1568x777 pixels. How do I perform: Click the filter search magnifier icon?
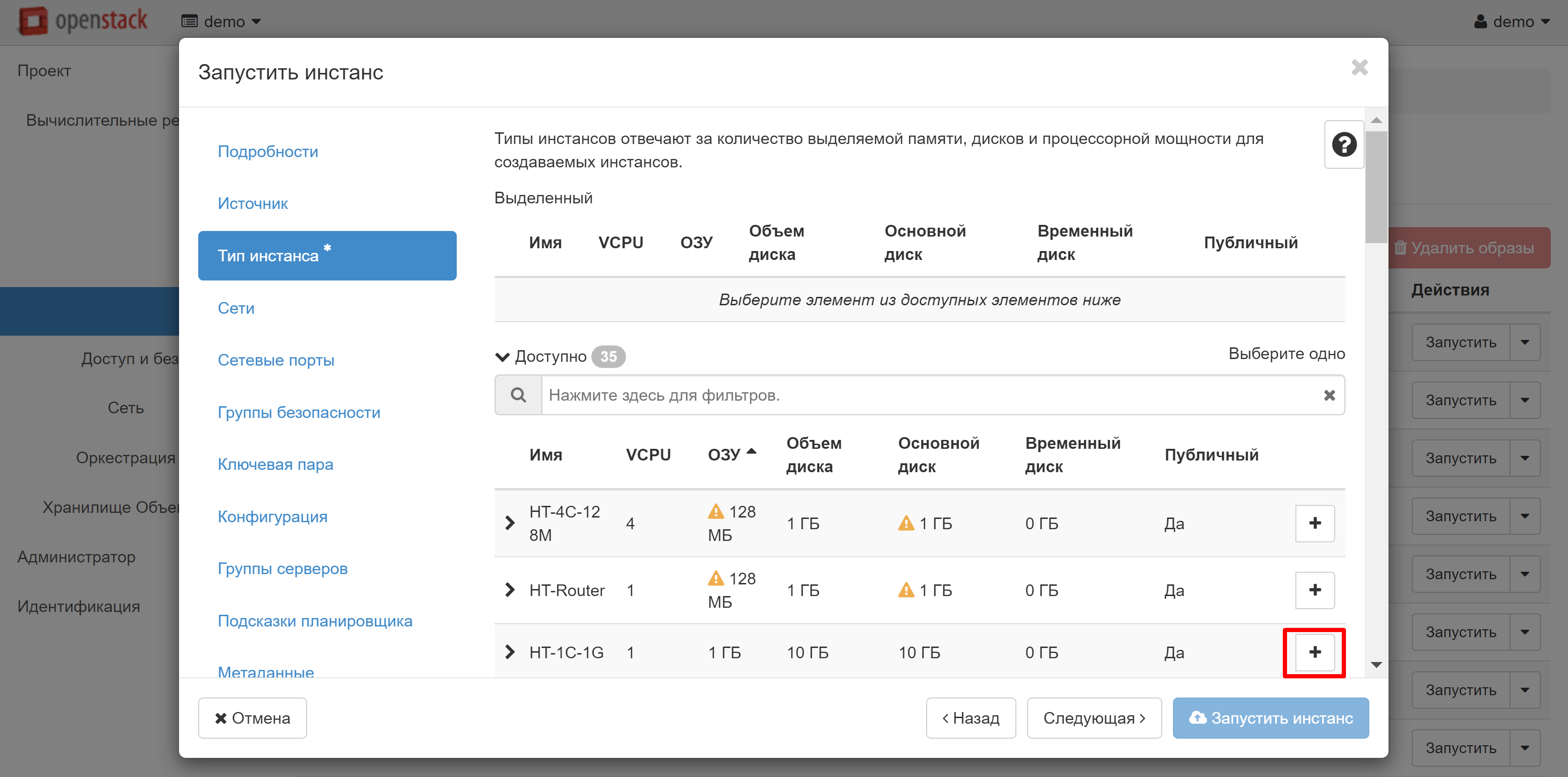[x=518, y=395]
